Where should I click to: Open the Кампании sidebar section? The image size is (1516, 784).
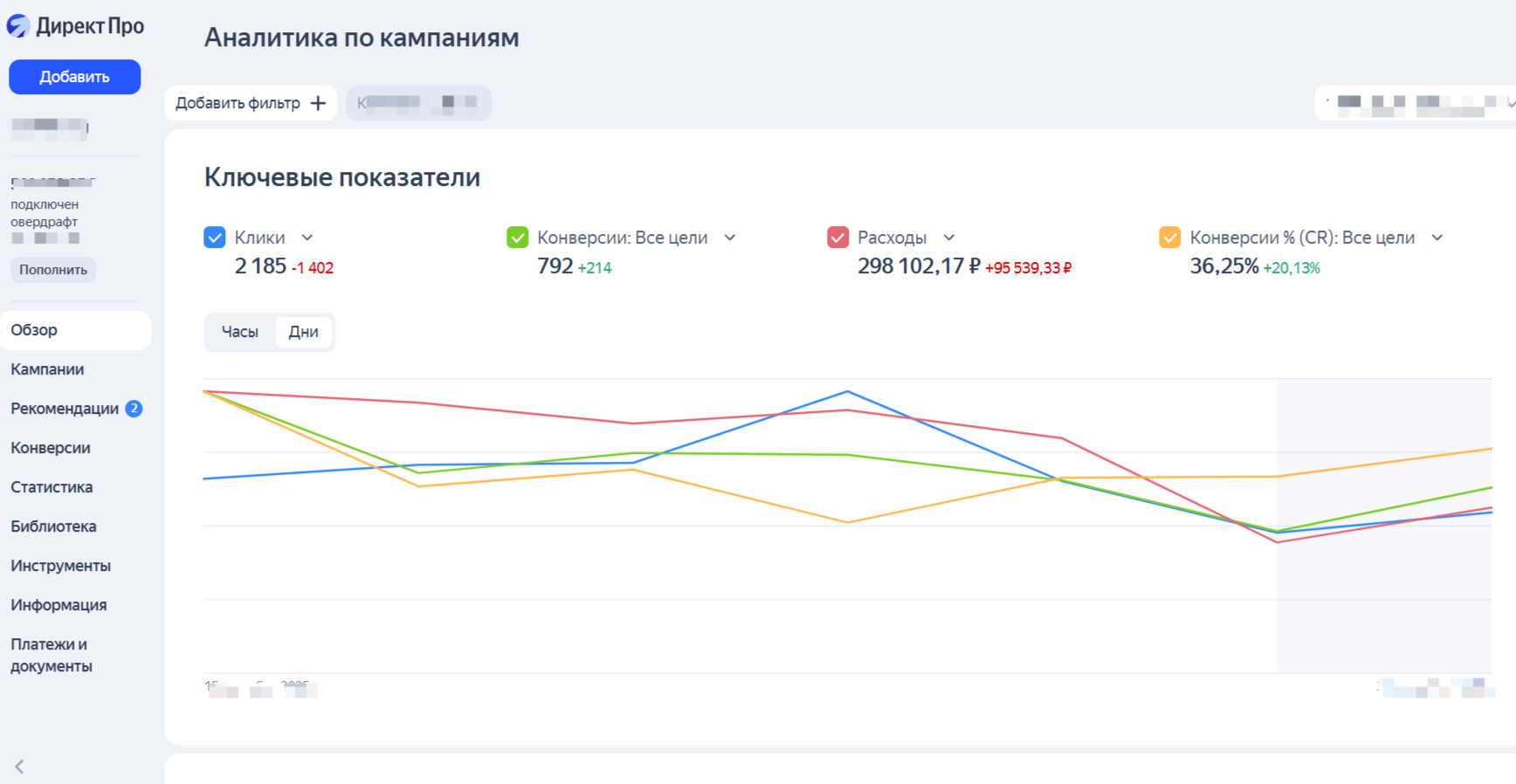pos(47,369)
